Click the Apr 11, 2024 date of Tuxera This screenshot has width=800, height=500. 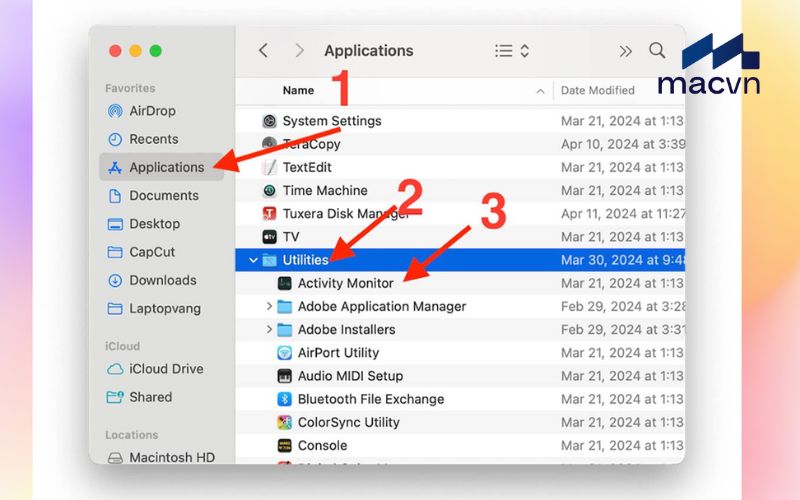pos(622,214)
